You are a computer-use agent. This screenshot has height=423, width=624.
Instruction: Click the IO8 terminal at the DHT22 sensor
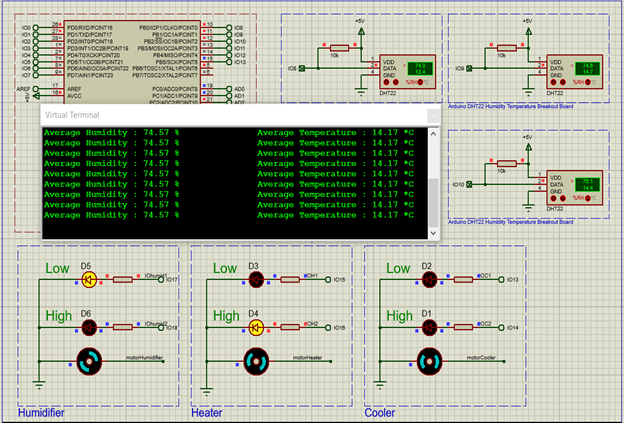302,68
